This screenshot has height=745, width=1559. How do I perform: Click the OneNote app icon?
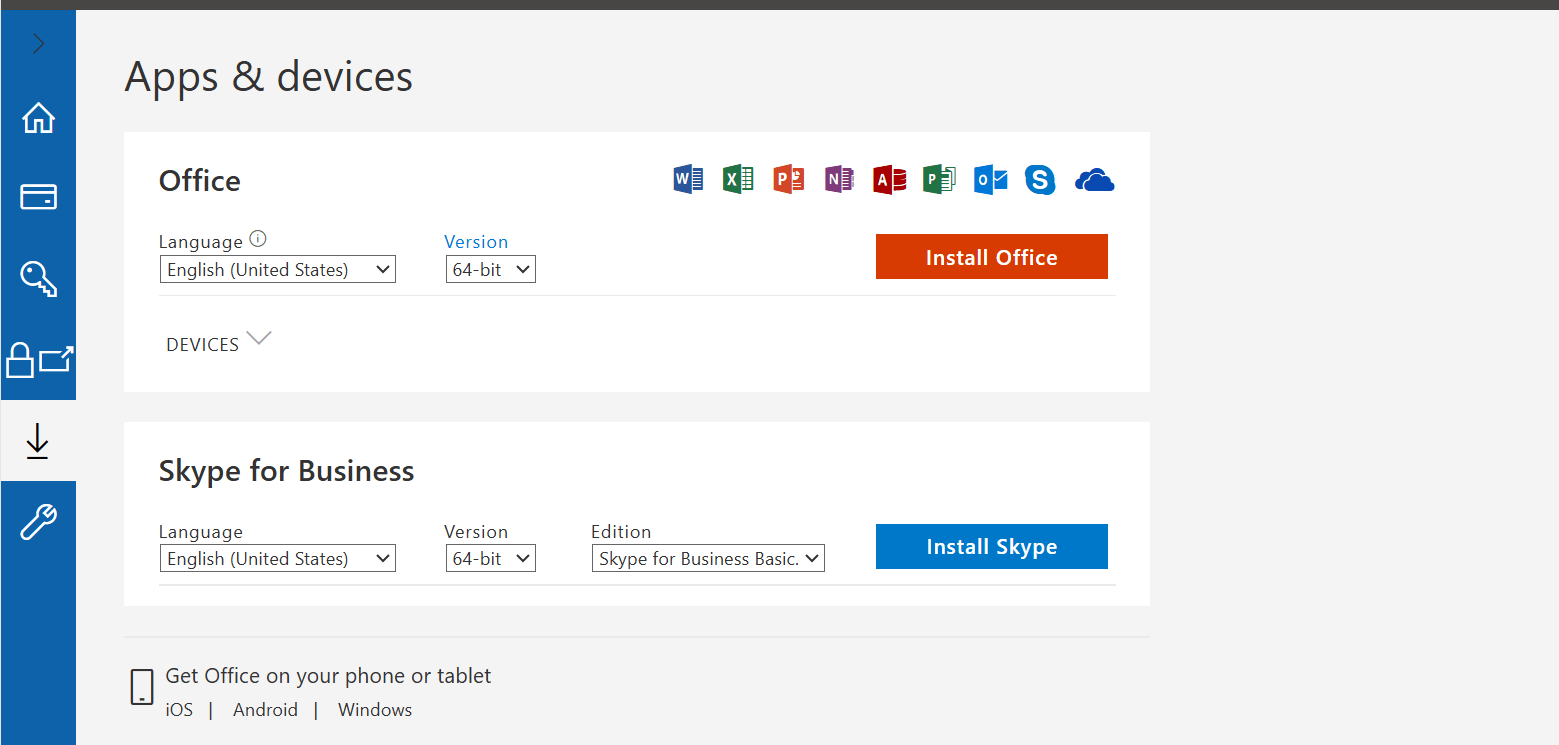(839, 179)
